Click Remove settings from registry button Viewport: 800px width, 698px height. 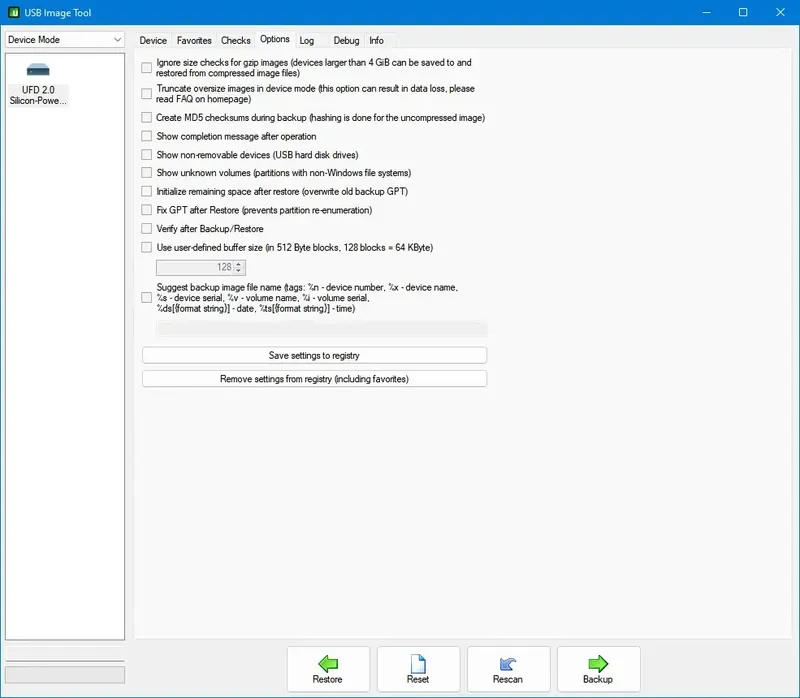coord(314,379)
